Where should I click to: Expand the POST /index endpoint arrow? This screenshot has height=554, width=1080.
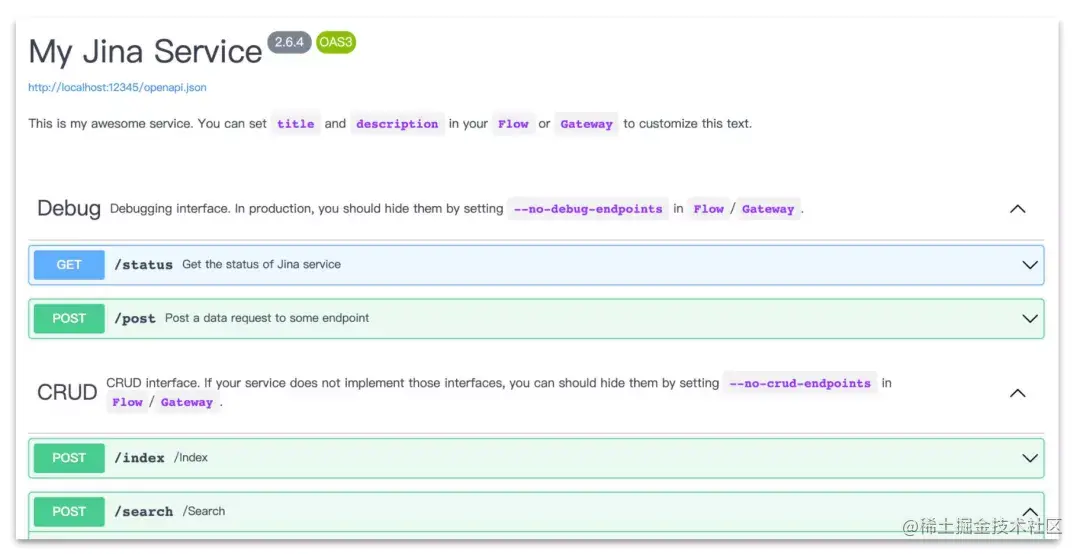[1030, 458]
